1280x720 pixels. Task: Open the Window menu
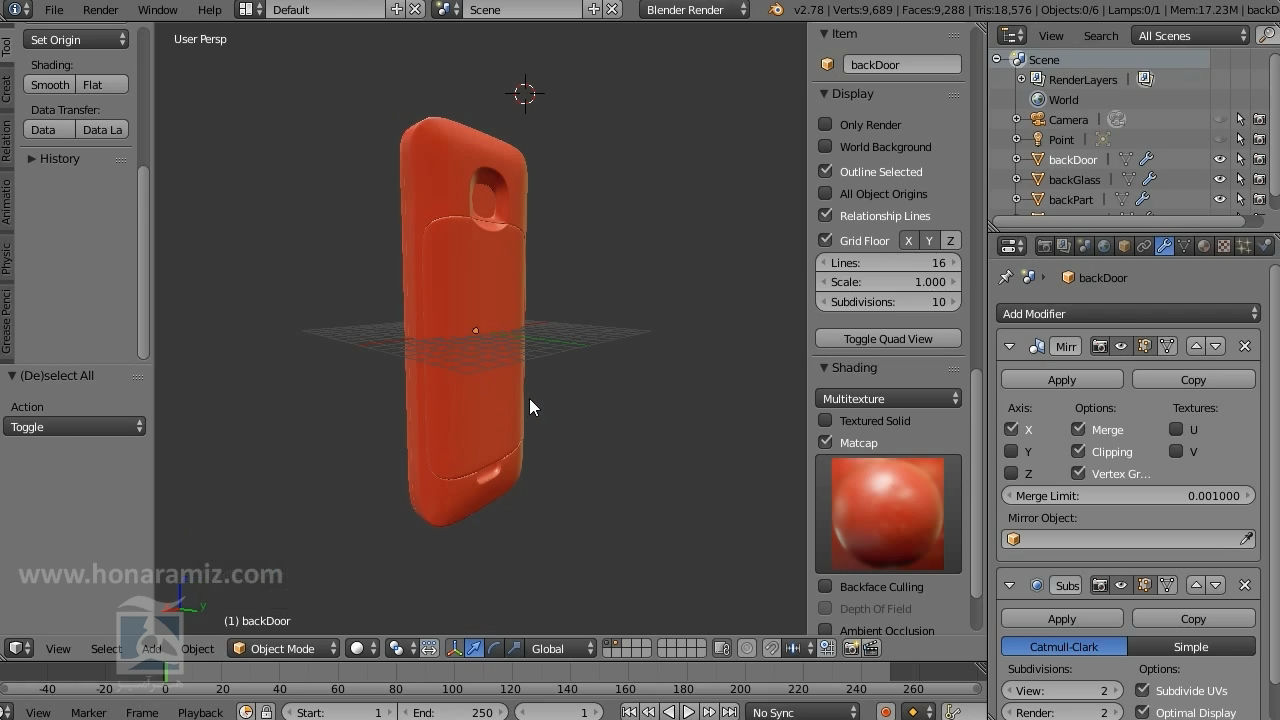point(157,9)
